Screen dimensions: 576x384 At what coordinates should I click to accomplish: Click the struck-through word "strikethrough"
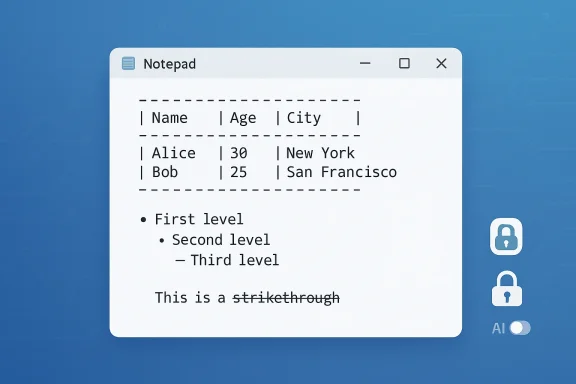[286, 298]
